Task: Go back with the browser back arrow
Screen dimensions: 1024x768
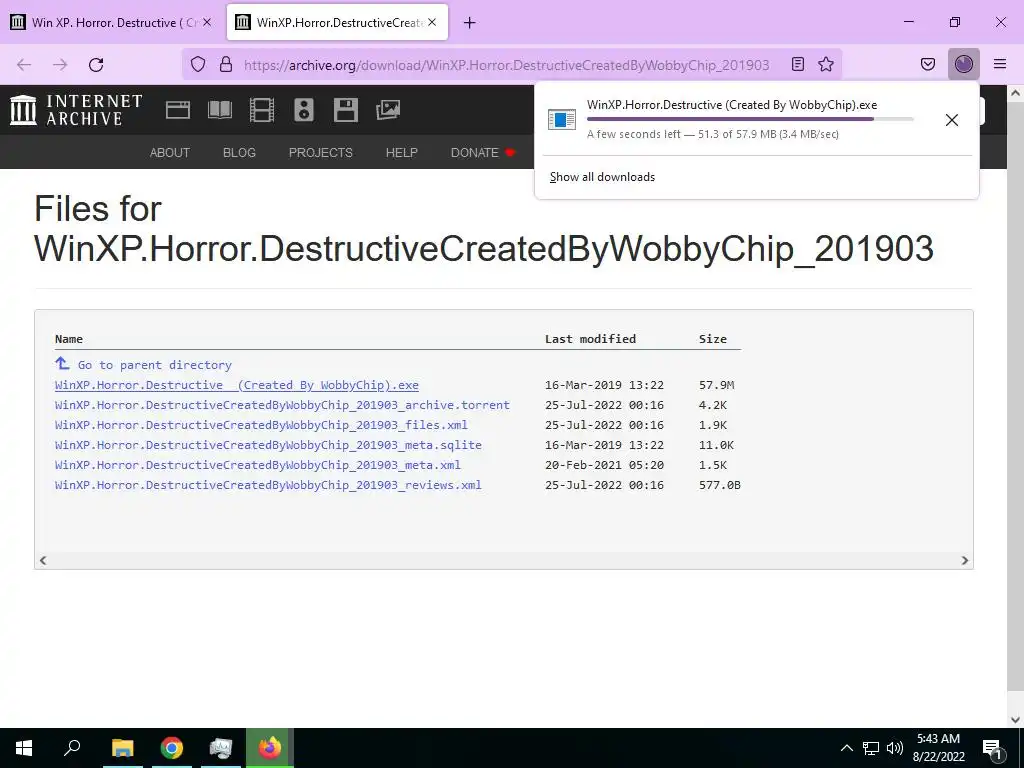Action: (x=24, y=64)
